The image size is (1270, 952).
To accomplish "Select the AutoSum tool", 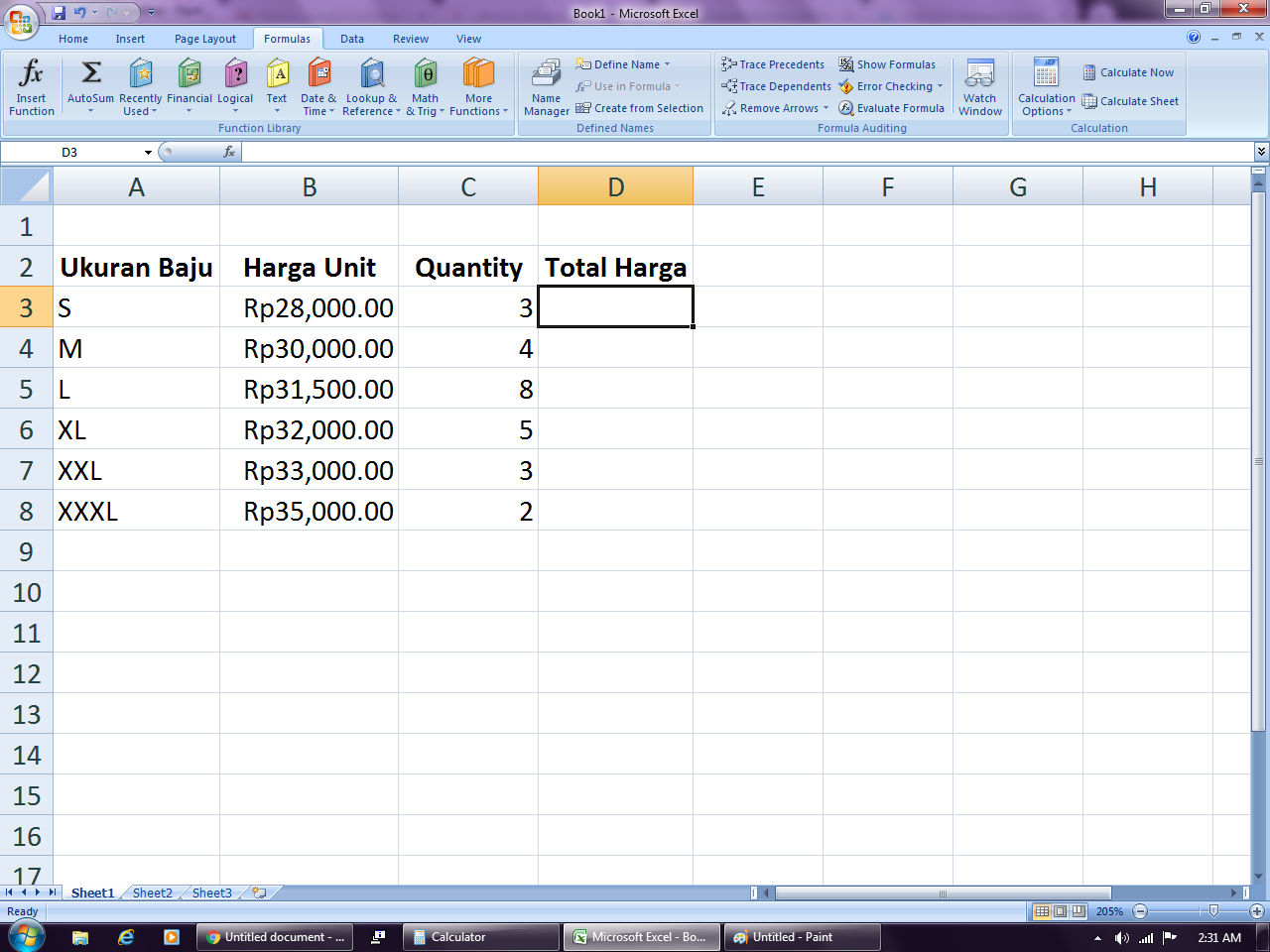I will point(91,84).
